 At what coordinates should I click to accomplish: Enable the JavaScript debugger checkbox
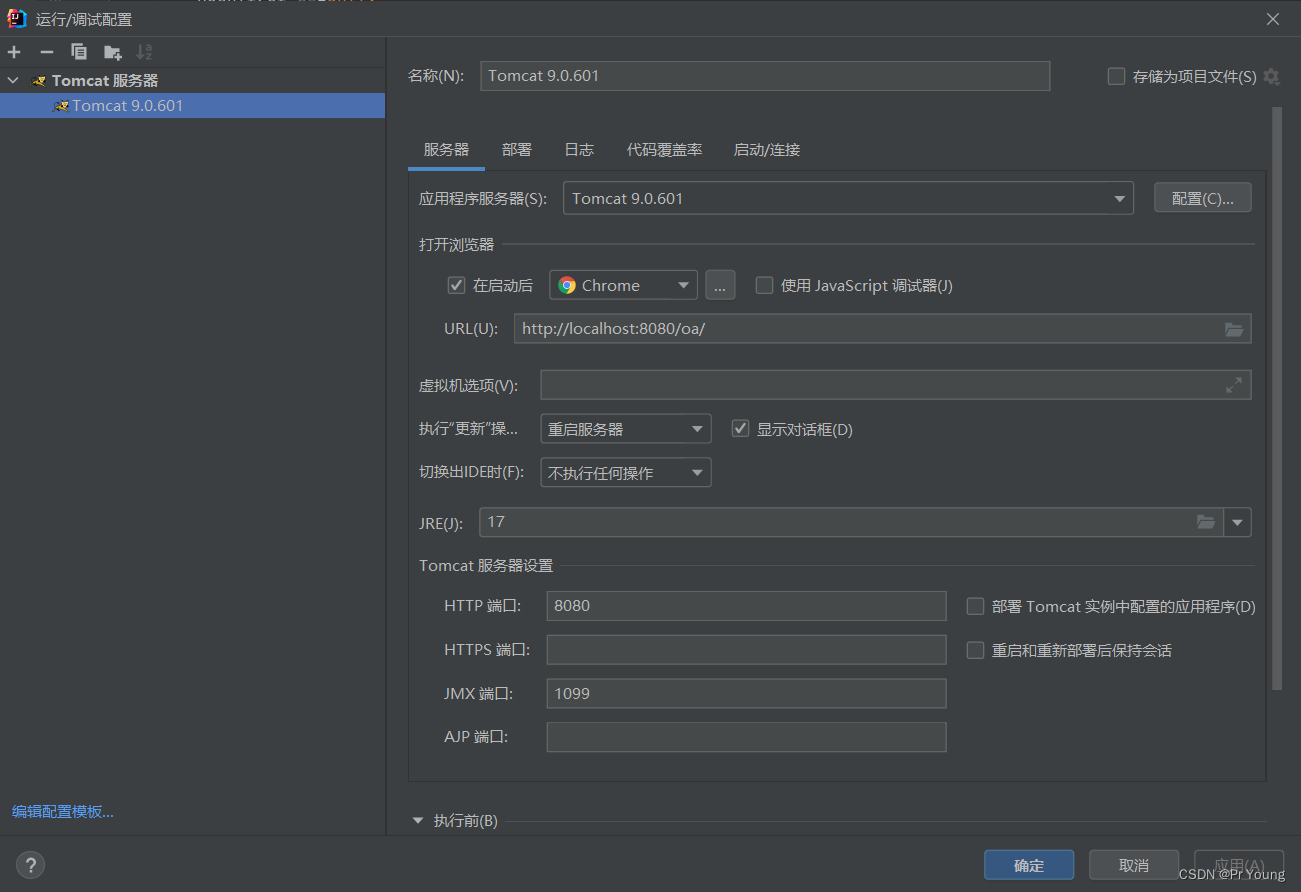tap(764, 285)
